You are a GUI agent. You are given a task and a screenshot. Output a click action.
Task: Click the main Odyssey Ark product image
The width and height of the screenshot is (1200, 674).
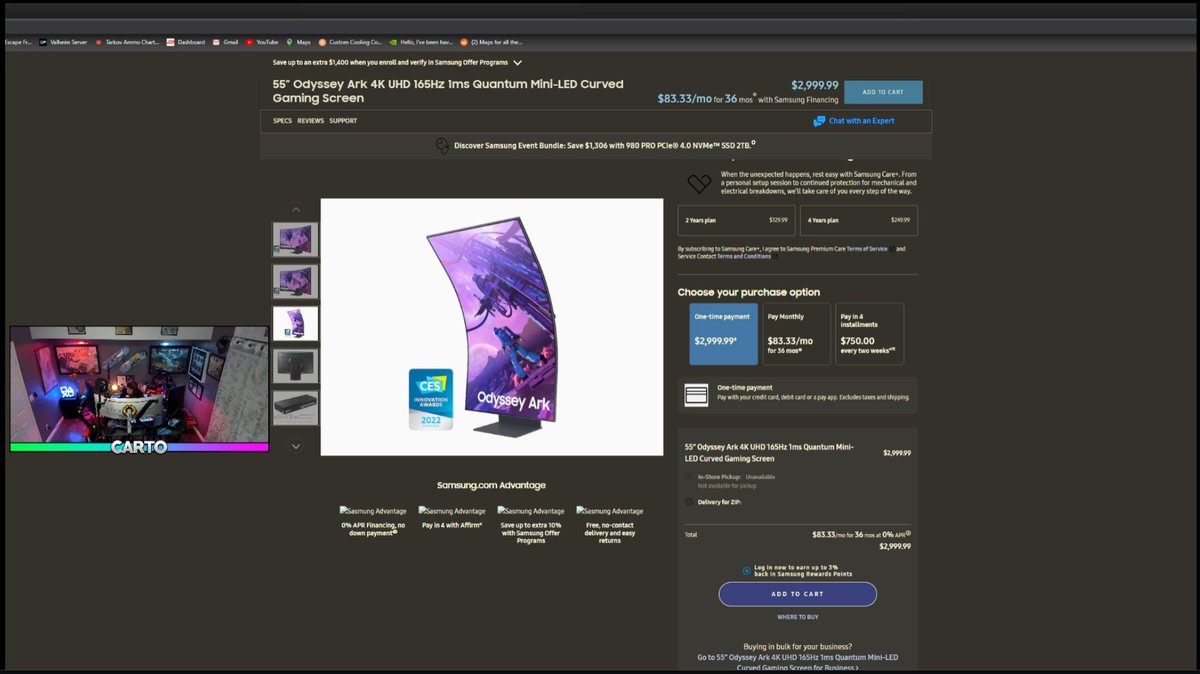(492, 327)
